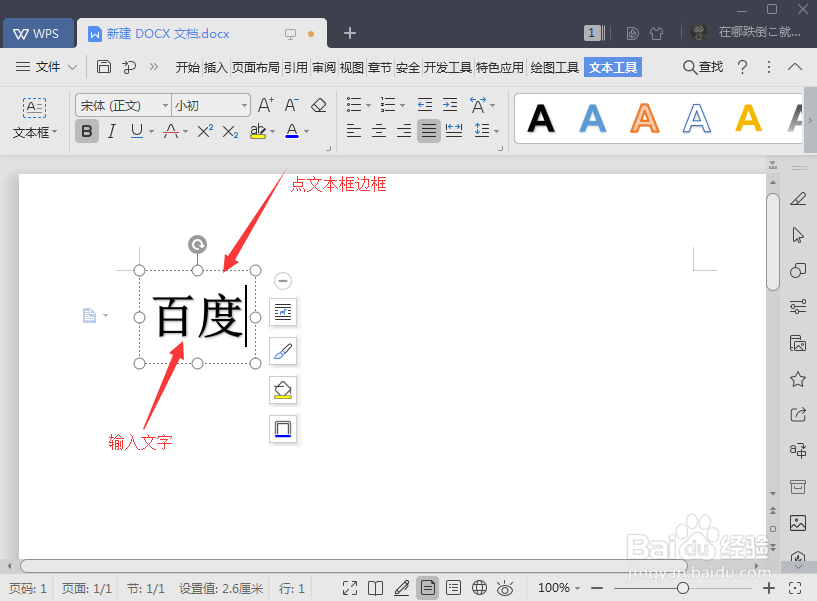This screenshot has height=601, width=817.
Task: Click the shape fill bucket beside the text box
Action: coord(283,390)
